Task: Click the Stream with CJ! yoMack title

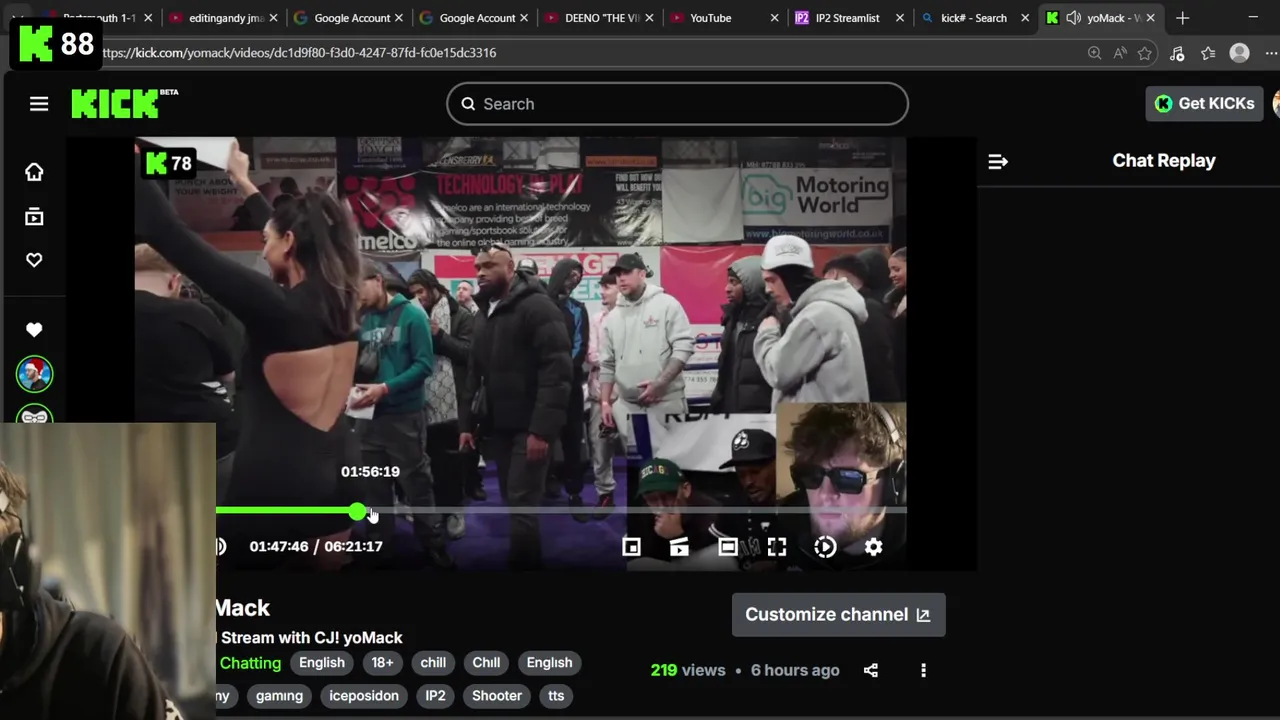Action: click(x=311, y=638)
